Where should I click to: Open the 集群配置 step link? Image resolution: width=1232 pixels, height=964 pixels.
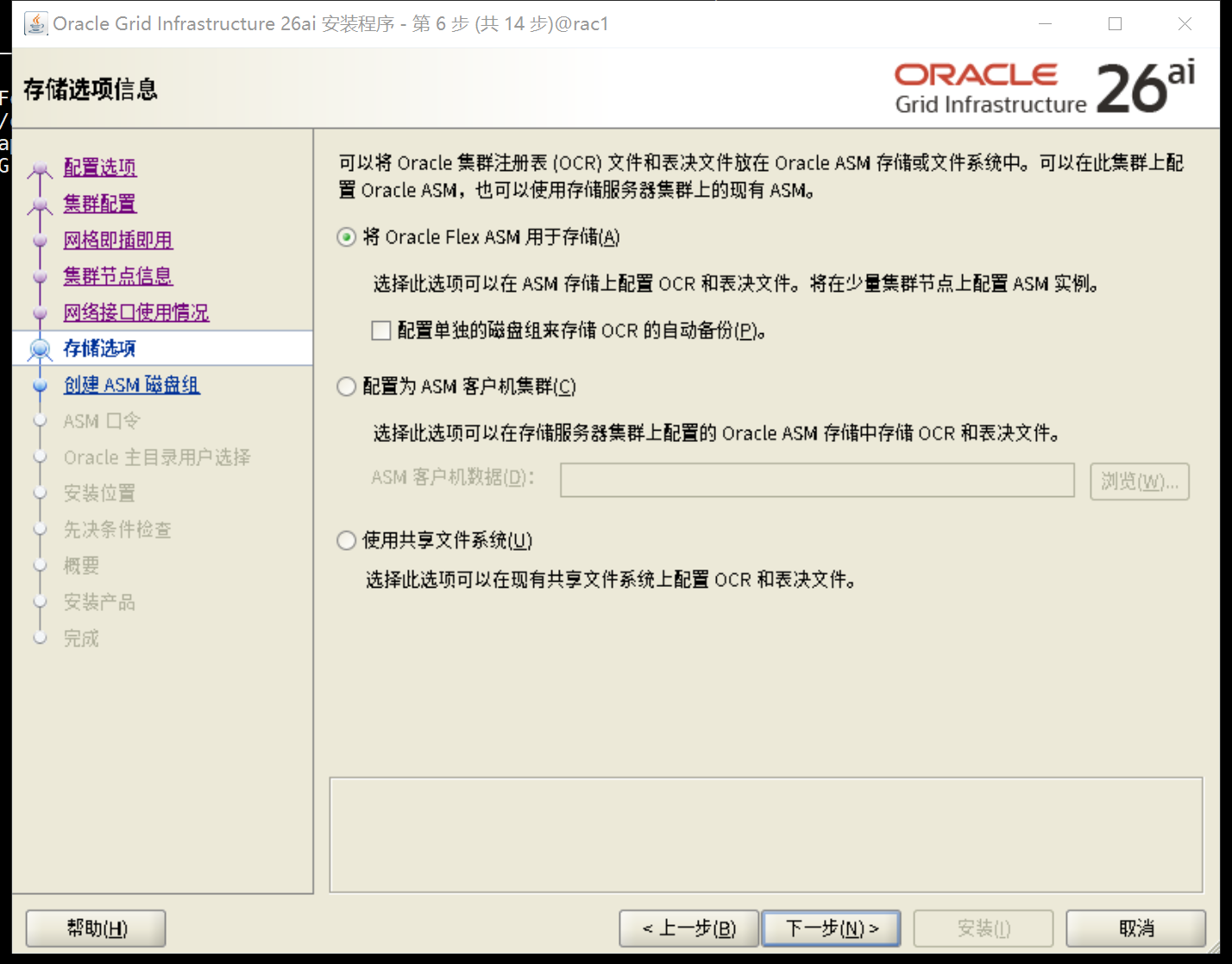point(100,204)
